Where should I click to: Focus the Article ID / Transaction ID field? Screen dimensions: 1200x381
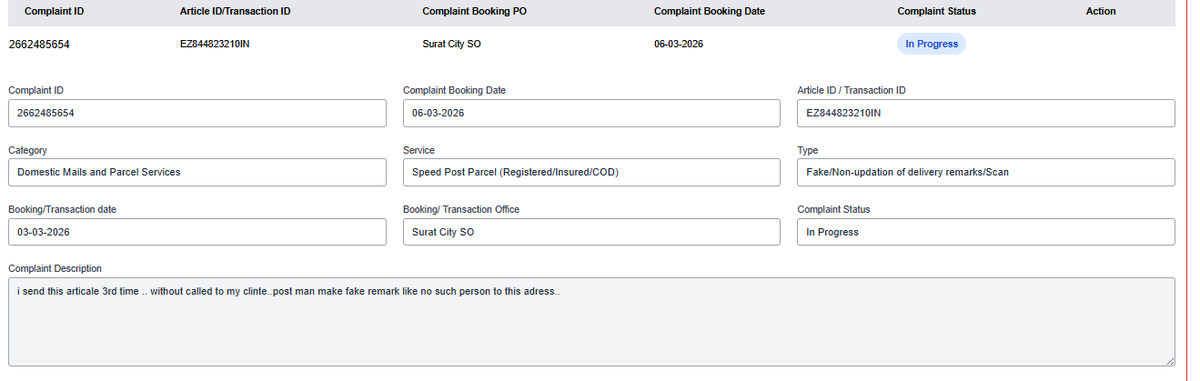[x=986, y=113]
